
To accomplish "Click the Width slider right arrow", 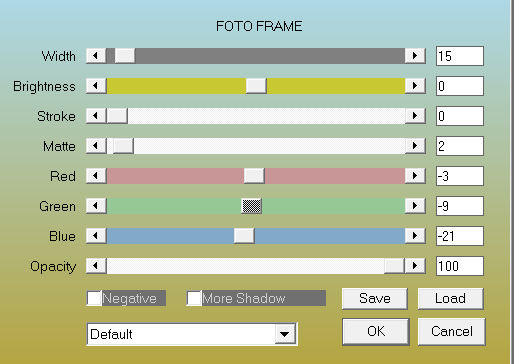I will tap(415, 56).
